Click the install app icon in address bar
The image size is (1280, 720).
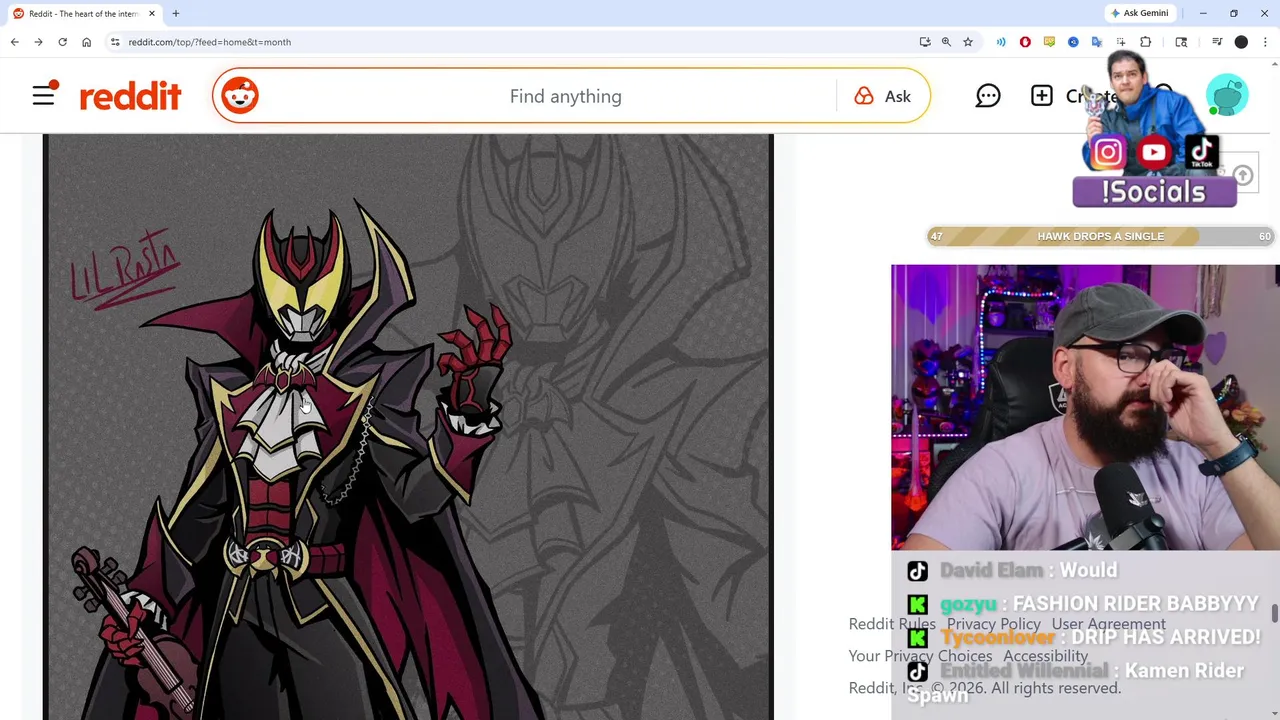(925, 42)
